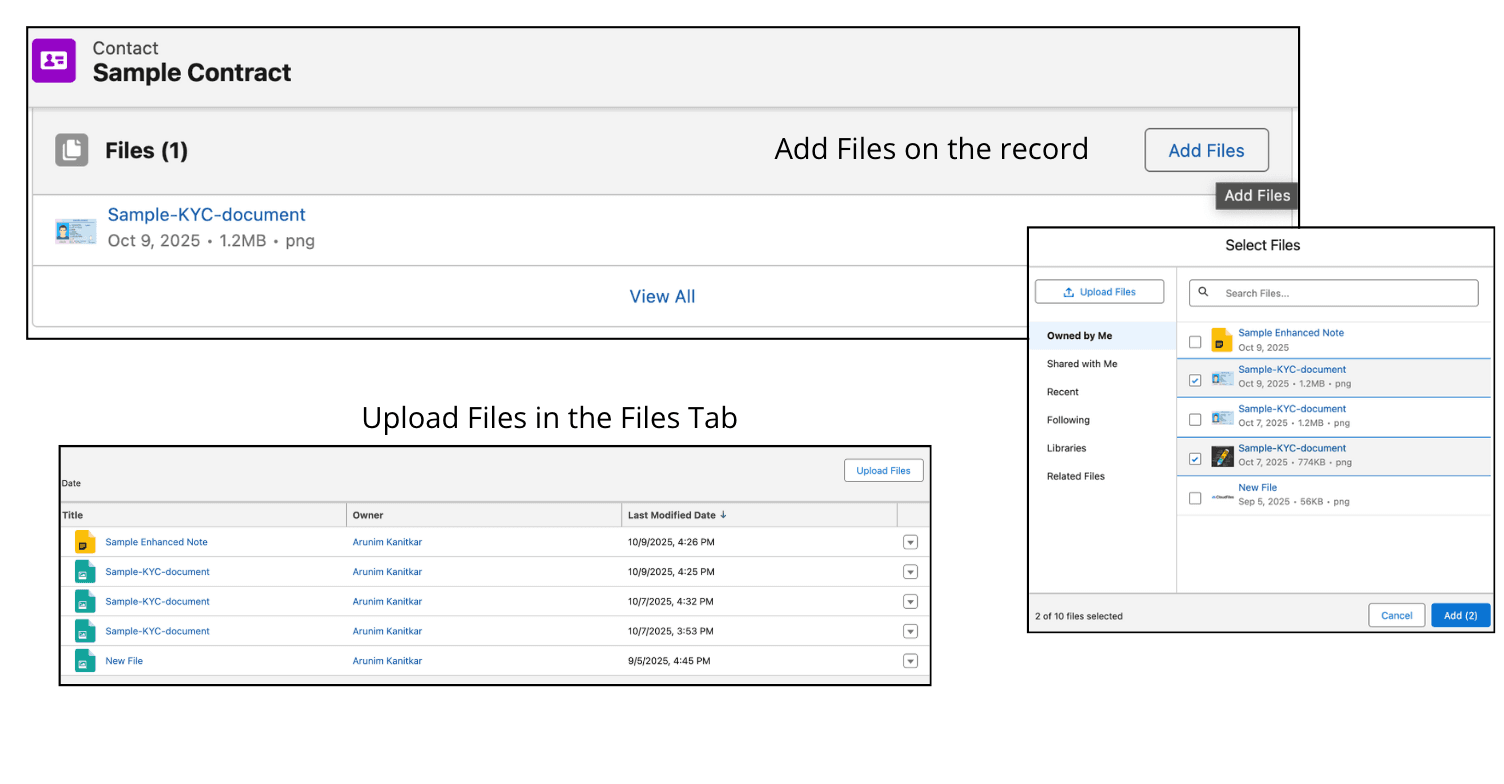Screen dimensions: 1504x784
Task: Click the image file icon for Oct 9 Sample-KYC-document
Action: tap(1221, 376)
